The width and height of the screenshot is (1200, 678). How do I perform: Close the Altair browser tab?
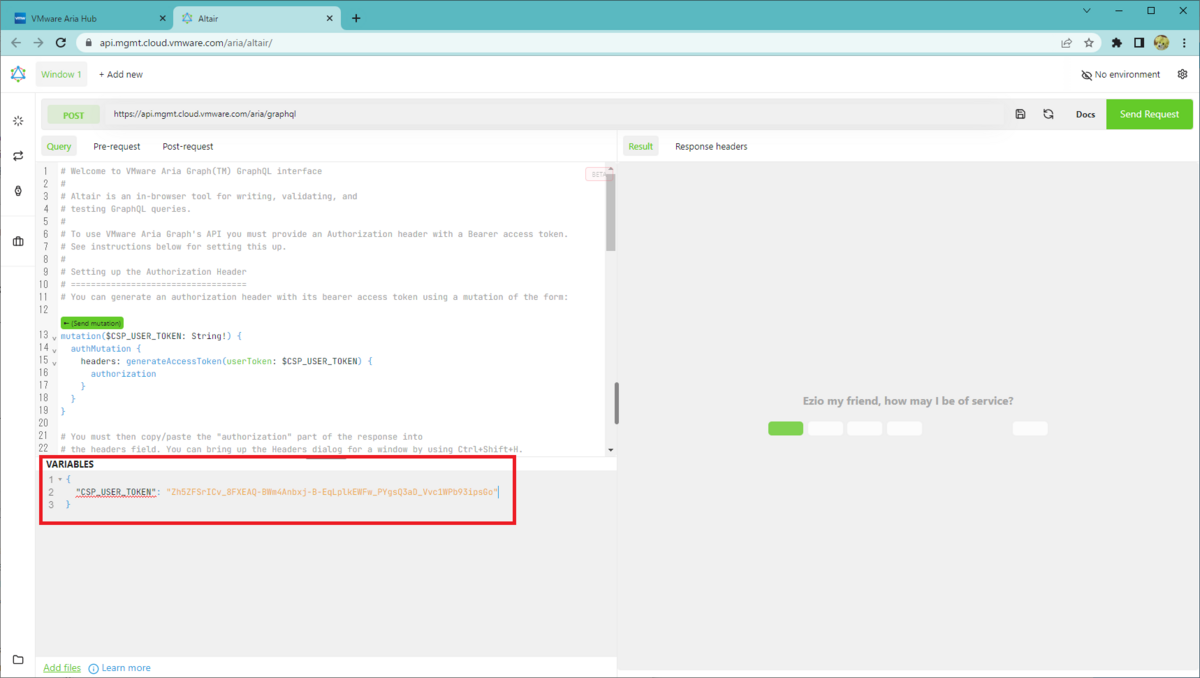click(331, 18)
